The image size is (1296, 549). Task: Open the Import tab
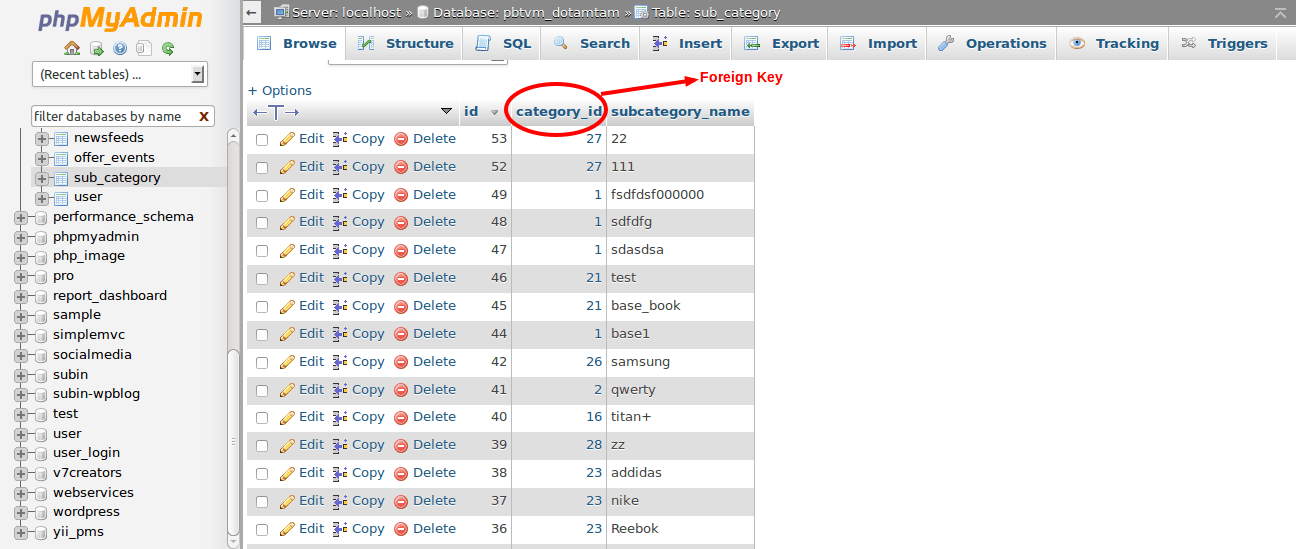point(879,43)
